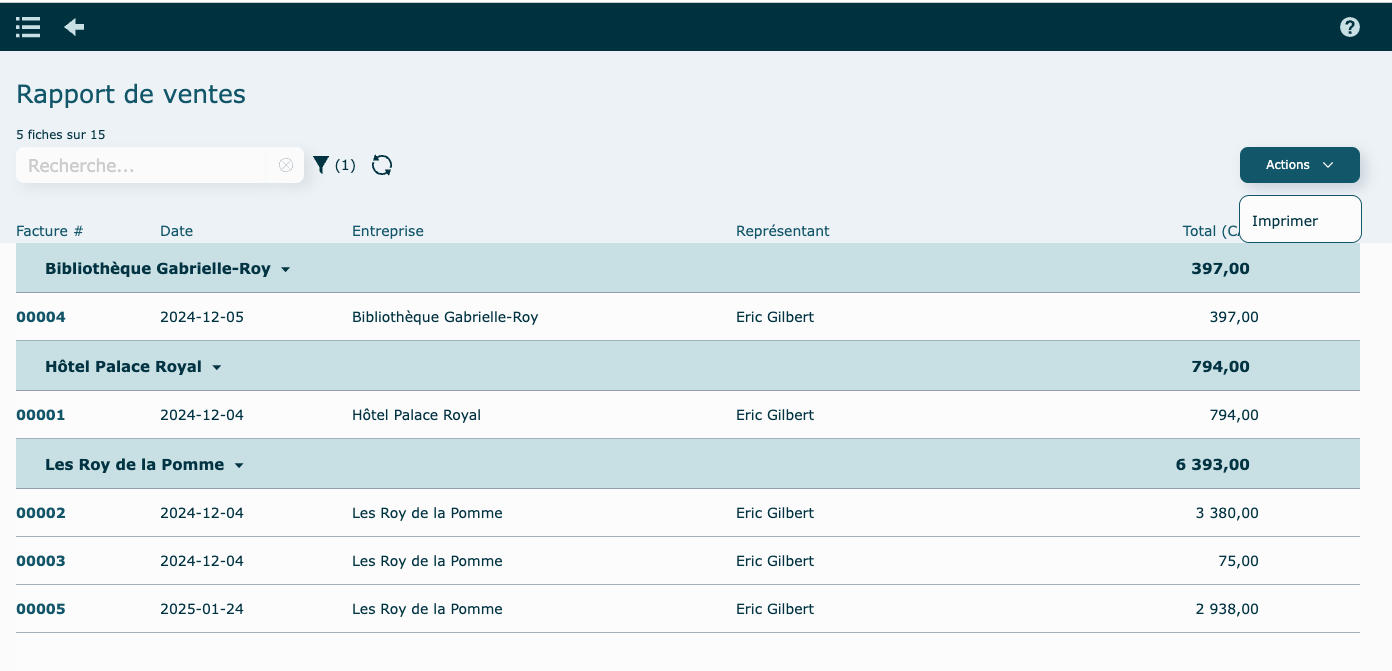Click in the Recherche search field

coord(145,165)
